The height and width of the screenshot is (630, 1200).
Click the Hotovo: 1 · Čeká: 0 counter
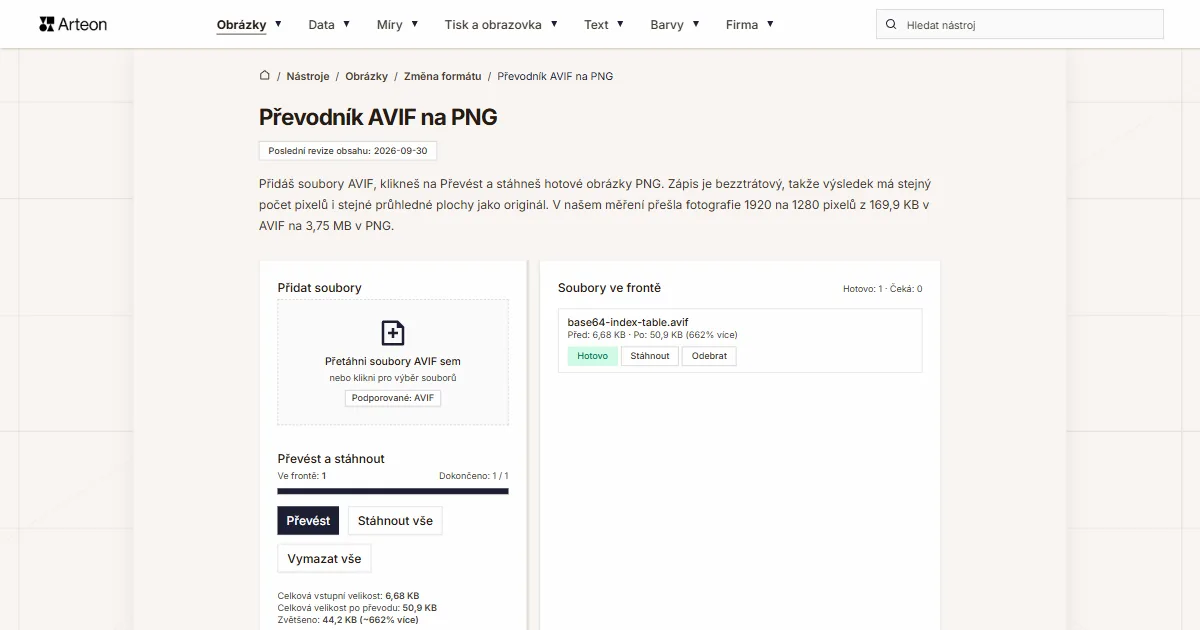coord(883,289)
